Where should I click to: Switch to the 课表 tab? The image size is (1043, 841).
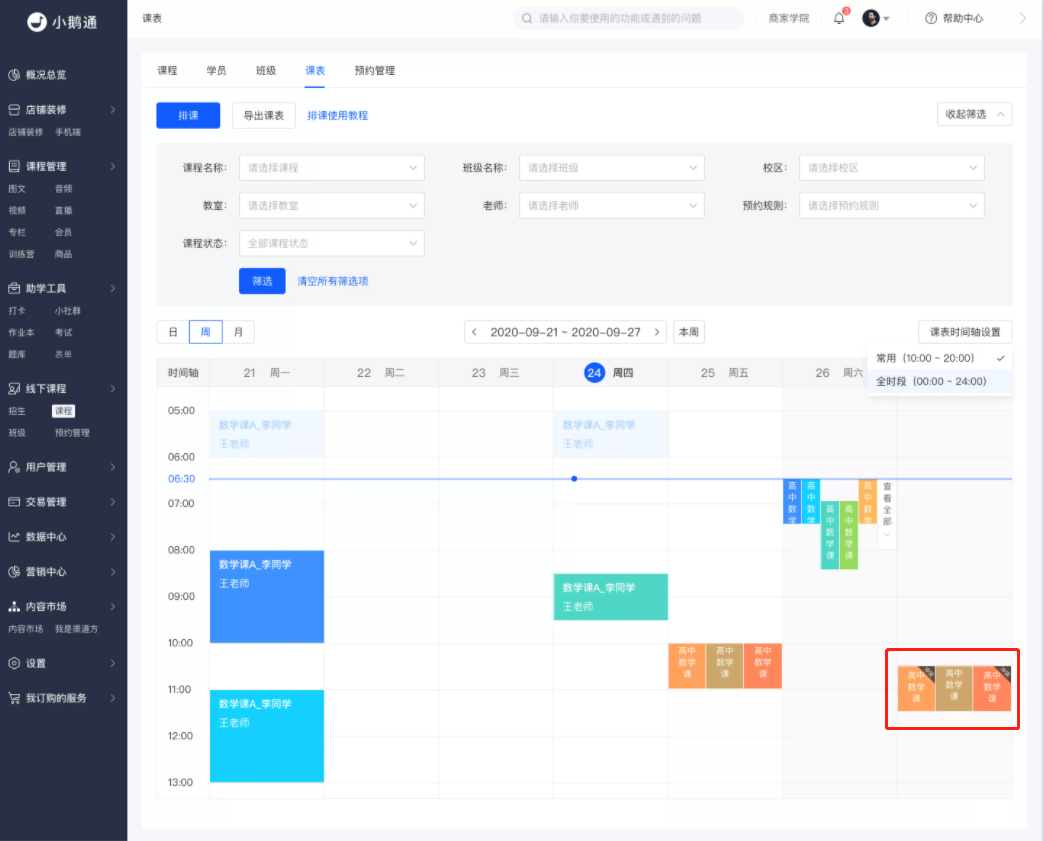pyautogui.click(x=315, y=71)
